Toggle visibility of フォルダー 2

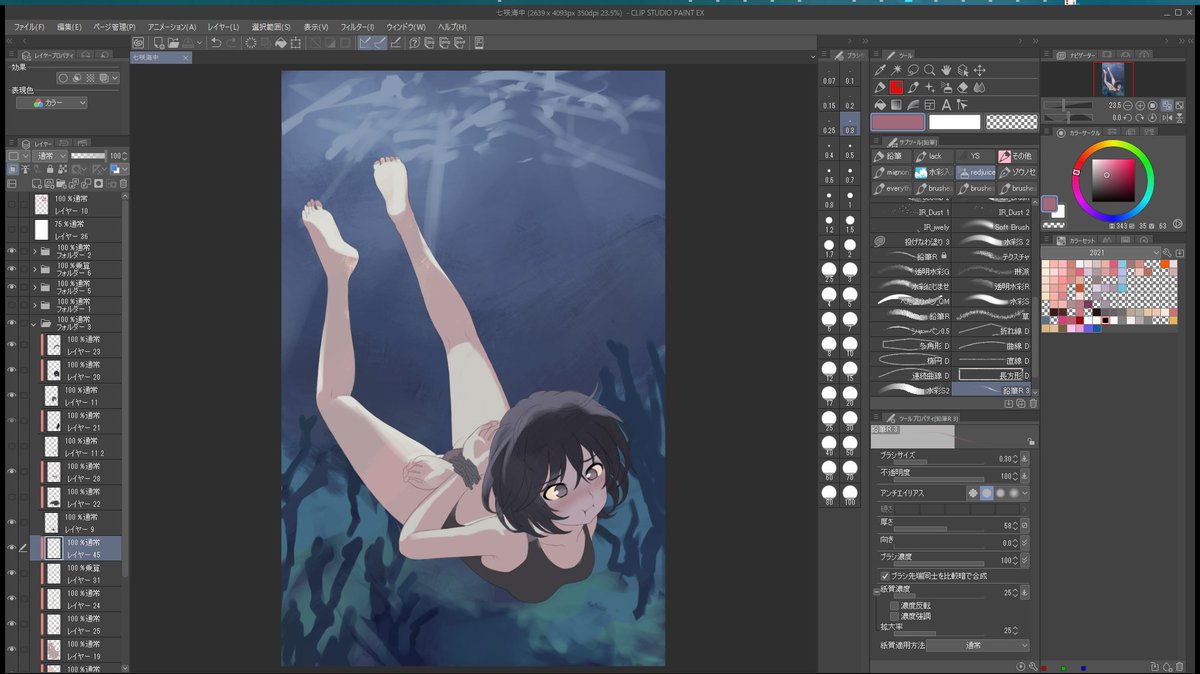pyautogui.click(x=12, y=251)
